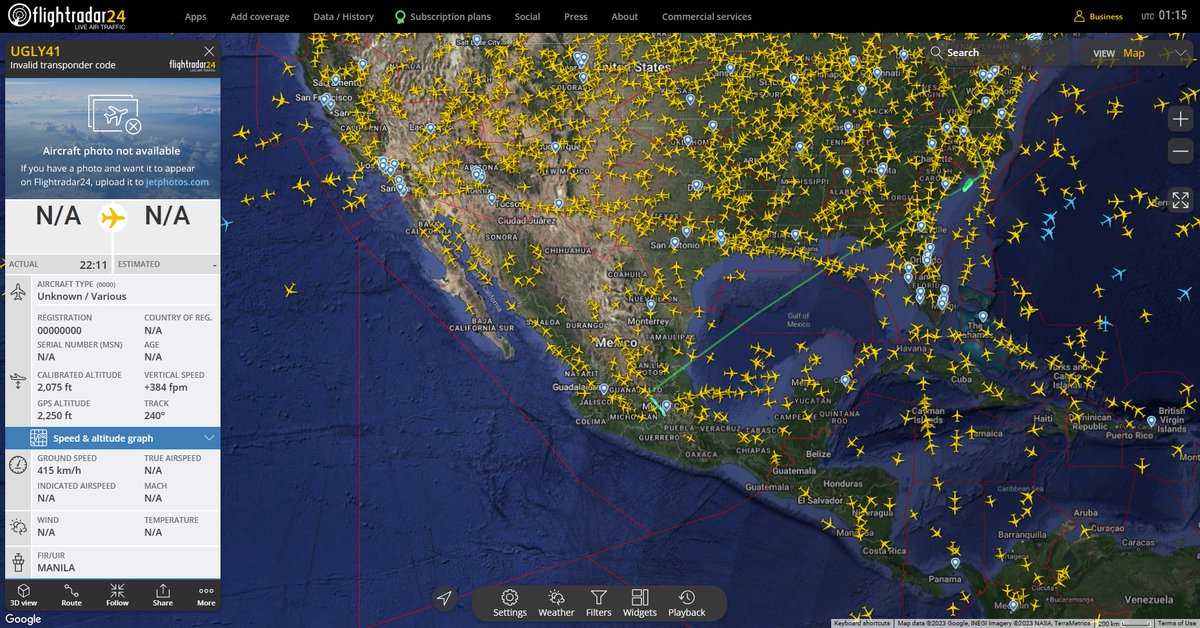Click the aircraft photo placeholder
The image size is (1200, 628).
tap(113, 114)
